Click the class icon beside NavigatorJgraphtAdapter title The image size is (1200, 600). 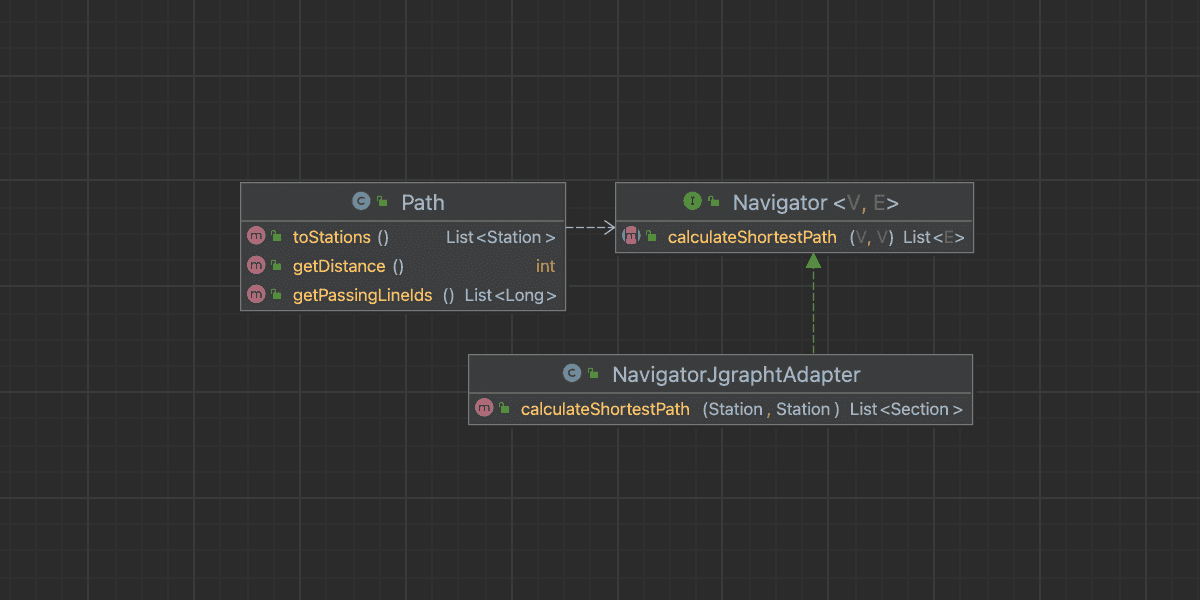(572, 374)
